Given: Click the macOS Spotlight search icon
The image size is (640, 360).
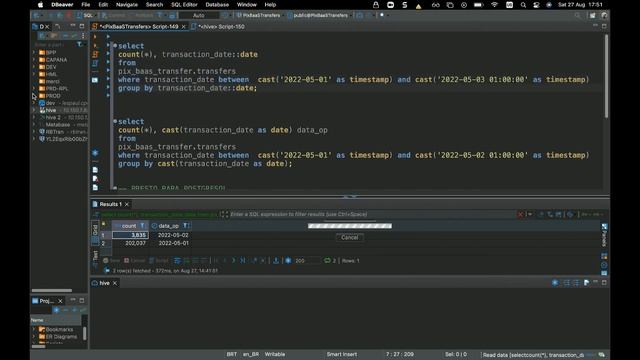Looking at the screenshot, I should [x=523, y=5].
